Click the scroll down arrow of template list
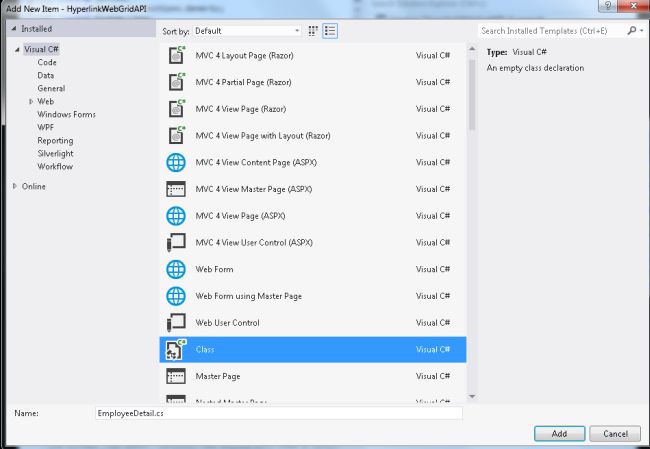The height and width of the screenshot is (449, 650). [472, 397]
